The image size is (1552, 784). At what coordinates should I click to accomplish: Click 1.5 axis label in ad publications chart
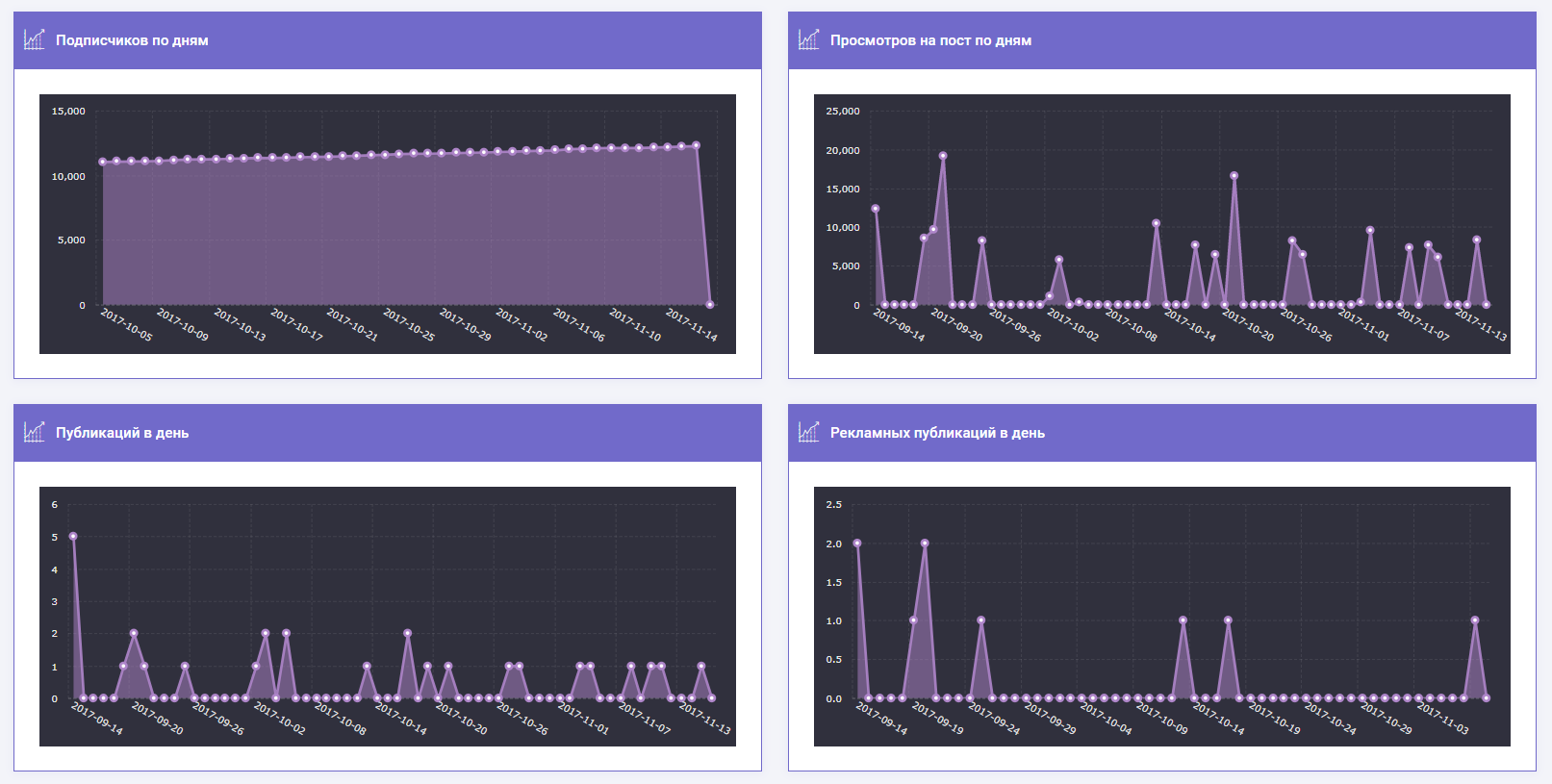point(834,583)
